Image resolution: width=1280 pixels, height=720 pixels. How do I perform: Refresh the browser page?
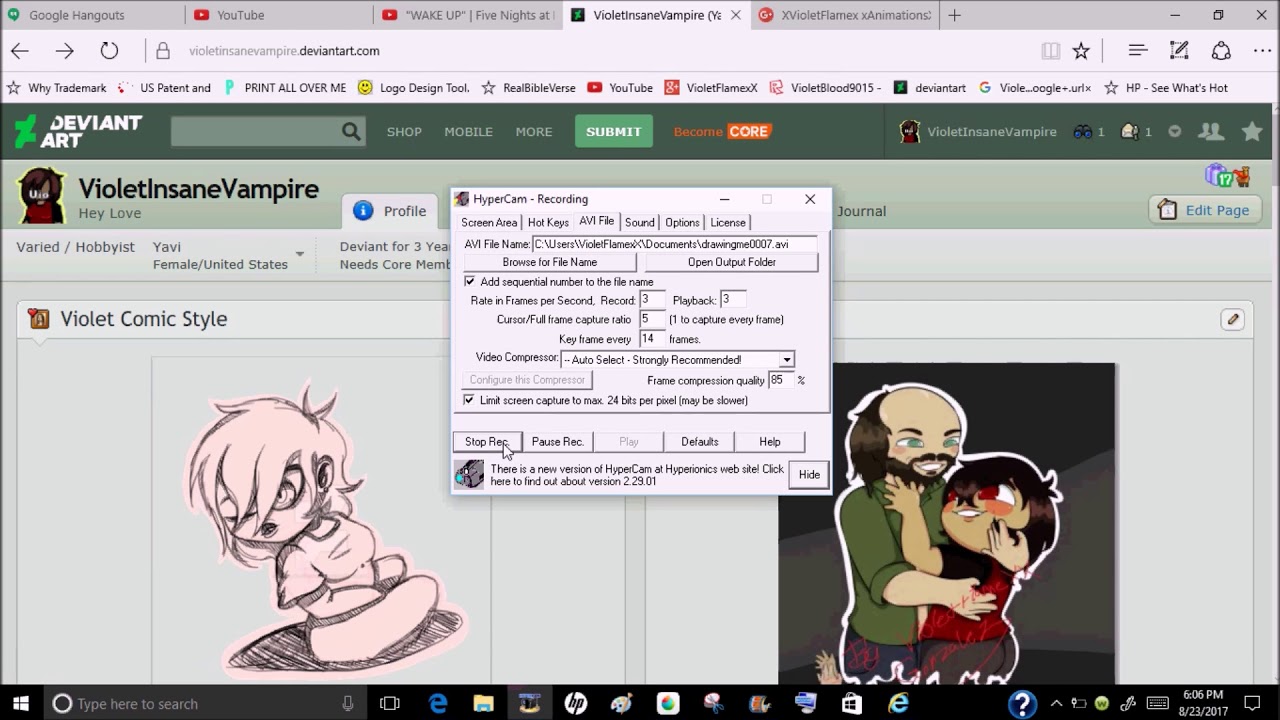(x=109, y=51)
